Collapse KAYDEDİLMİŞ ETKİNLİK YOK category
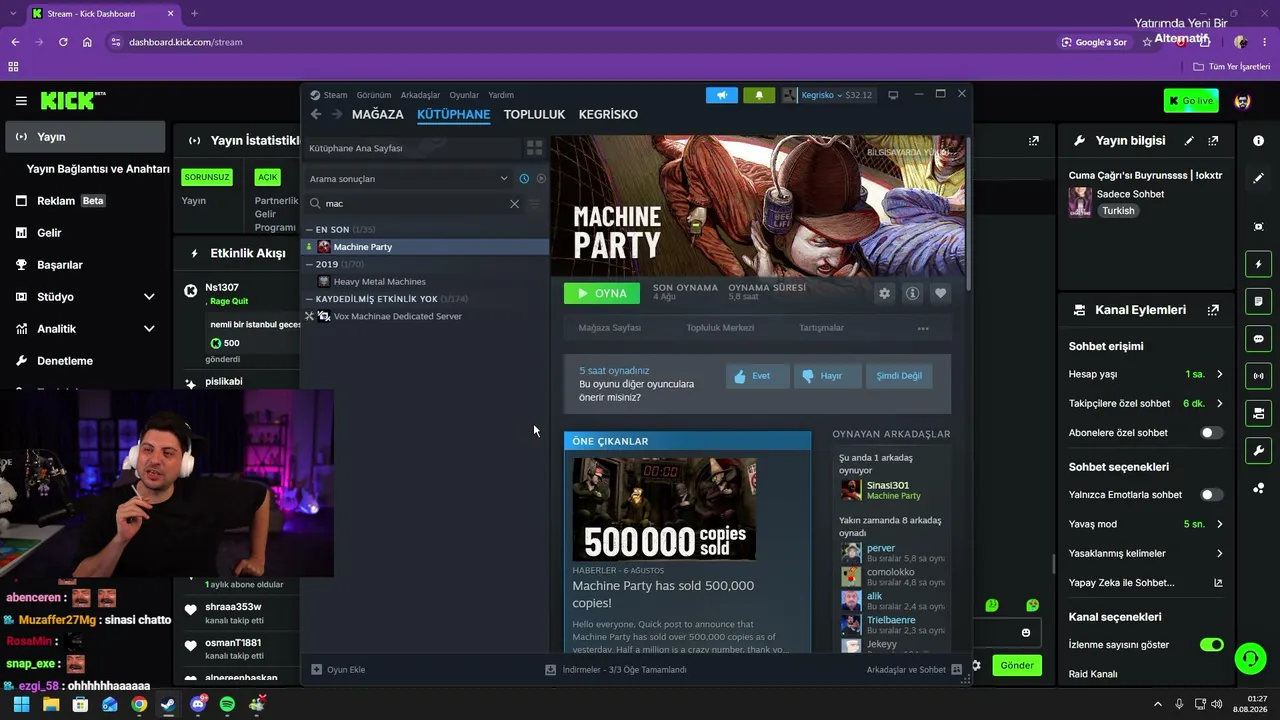 click(x=310, y=299)
